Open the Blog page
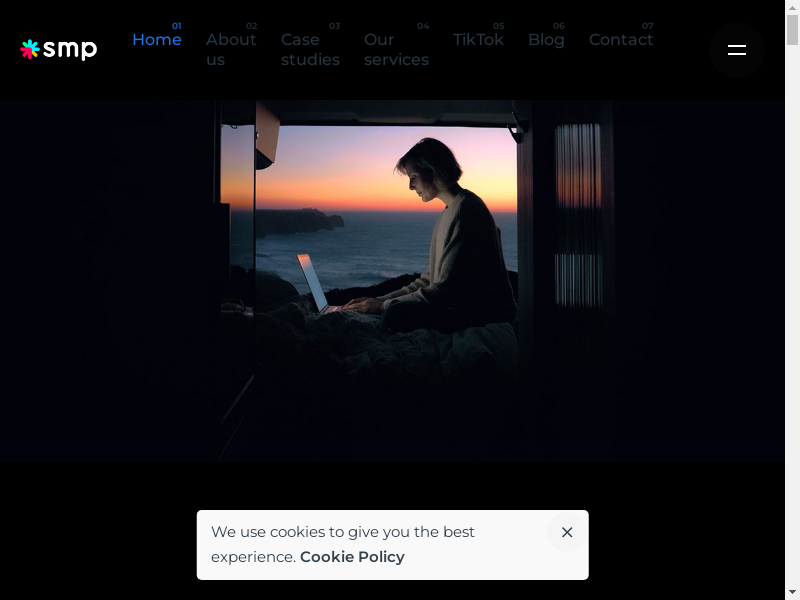The image size is (800, 600). (546, 39)
